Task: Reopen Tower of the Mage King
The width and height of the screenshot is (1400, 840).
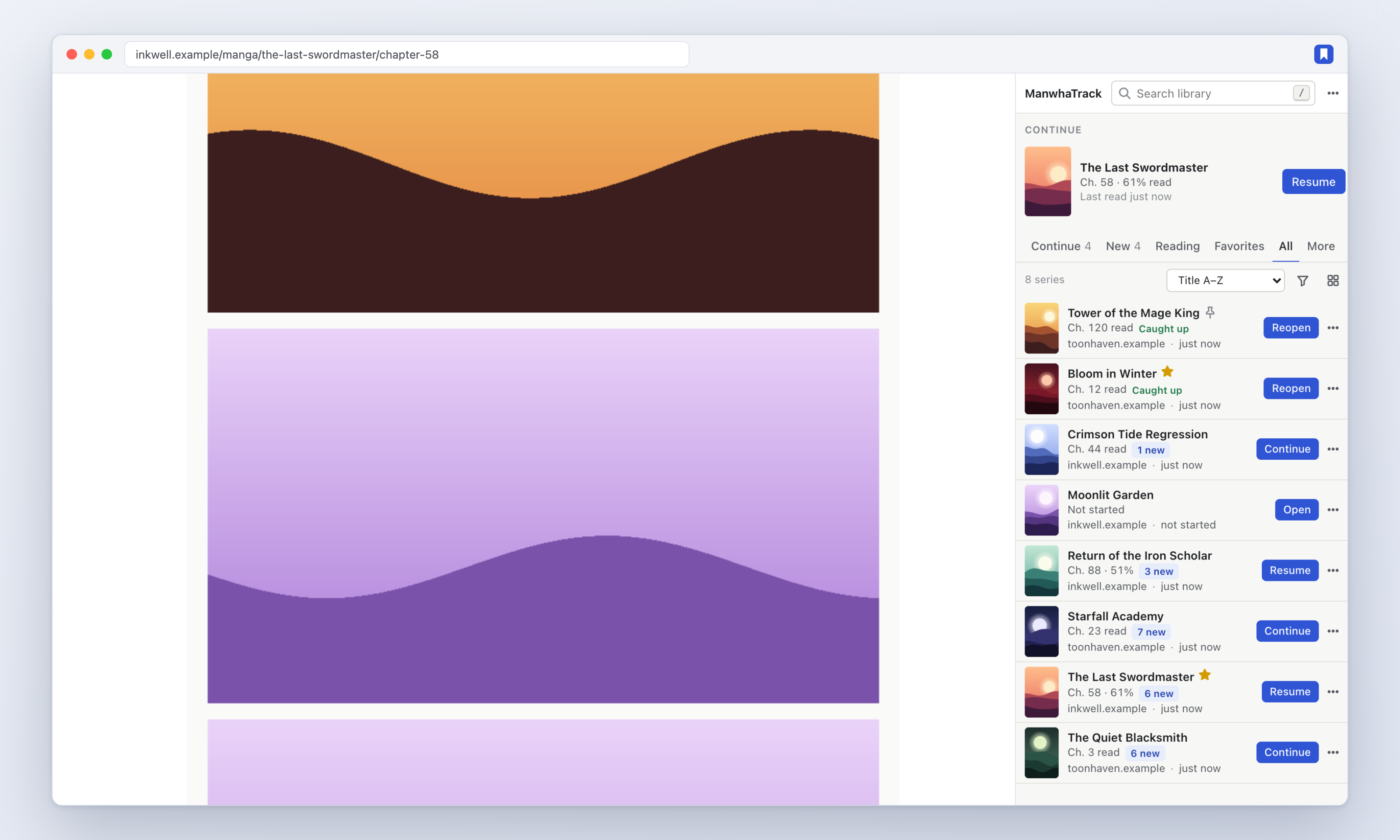Action: coord(1290,328)
